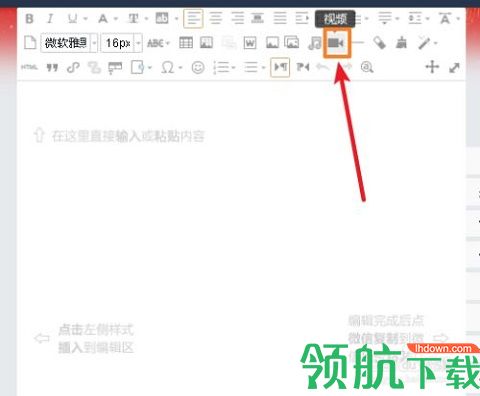
Task: Toggle right-to-left text direction
Action: (x=303, y=67)
